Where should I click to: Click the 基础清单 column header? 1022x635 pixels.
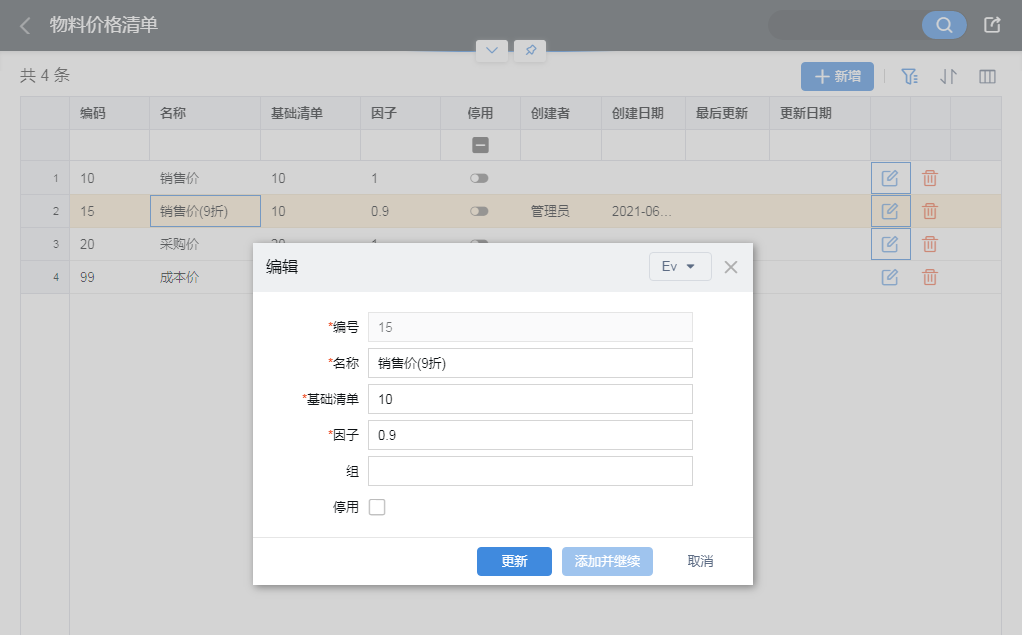point(311,113)
